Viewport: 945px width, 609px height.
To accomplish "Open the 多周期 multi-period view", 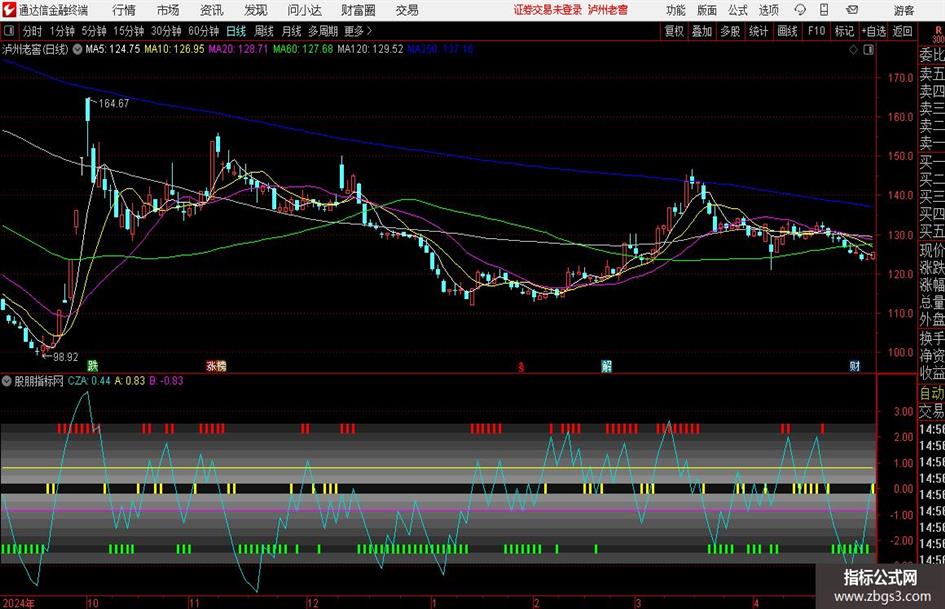I will click(x=323, y=31).
